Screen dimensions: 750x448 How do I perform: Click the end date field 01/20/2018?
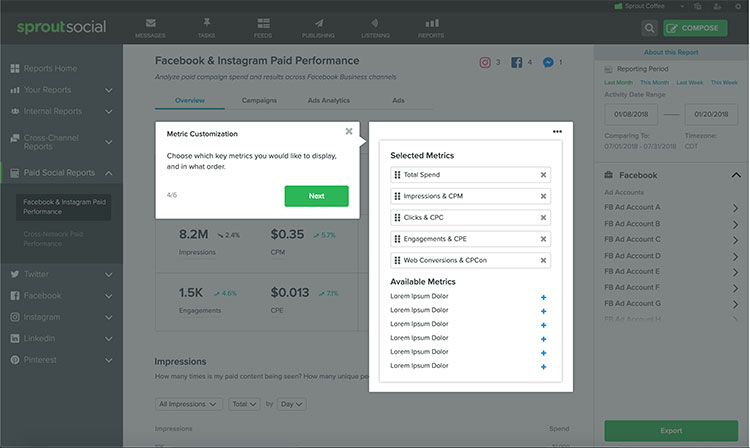point(711,115)
